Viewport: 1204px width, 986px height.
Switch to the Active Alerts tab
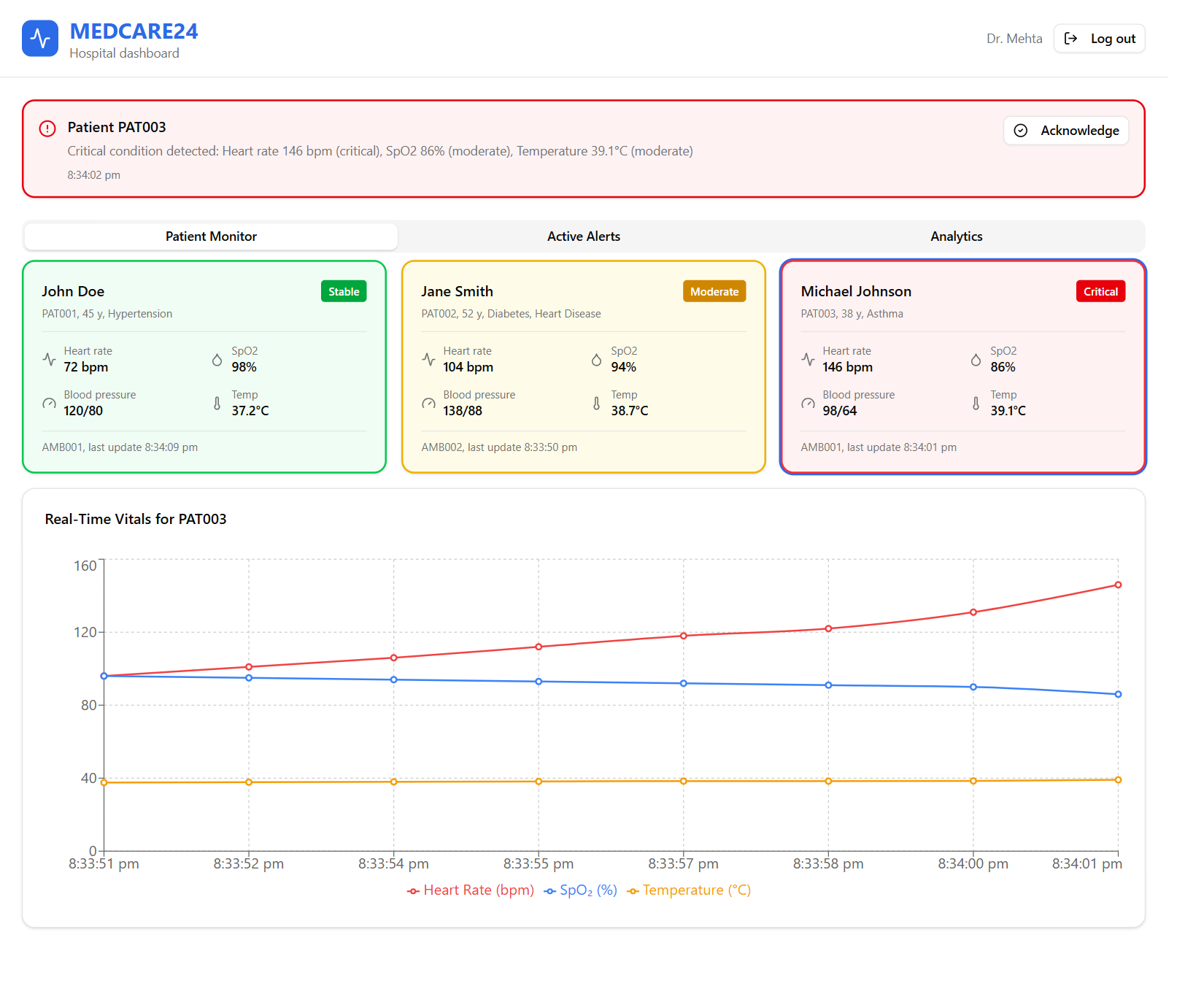pos(584,236)
